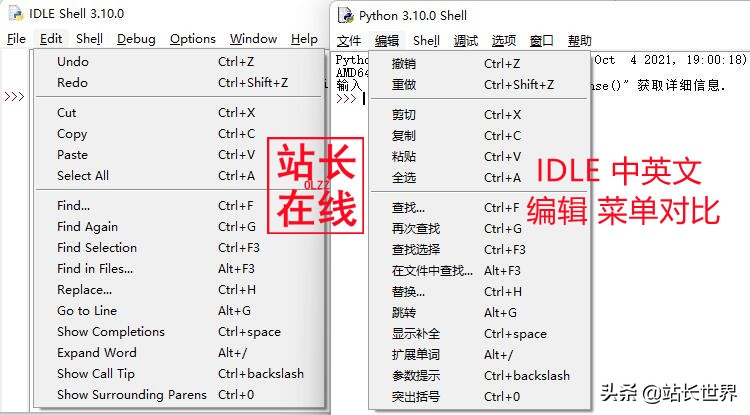
Task: Select Cut in the Edit menu
Action: coord(180,113)
